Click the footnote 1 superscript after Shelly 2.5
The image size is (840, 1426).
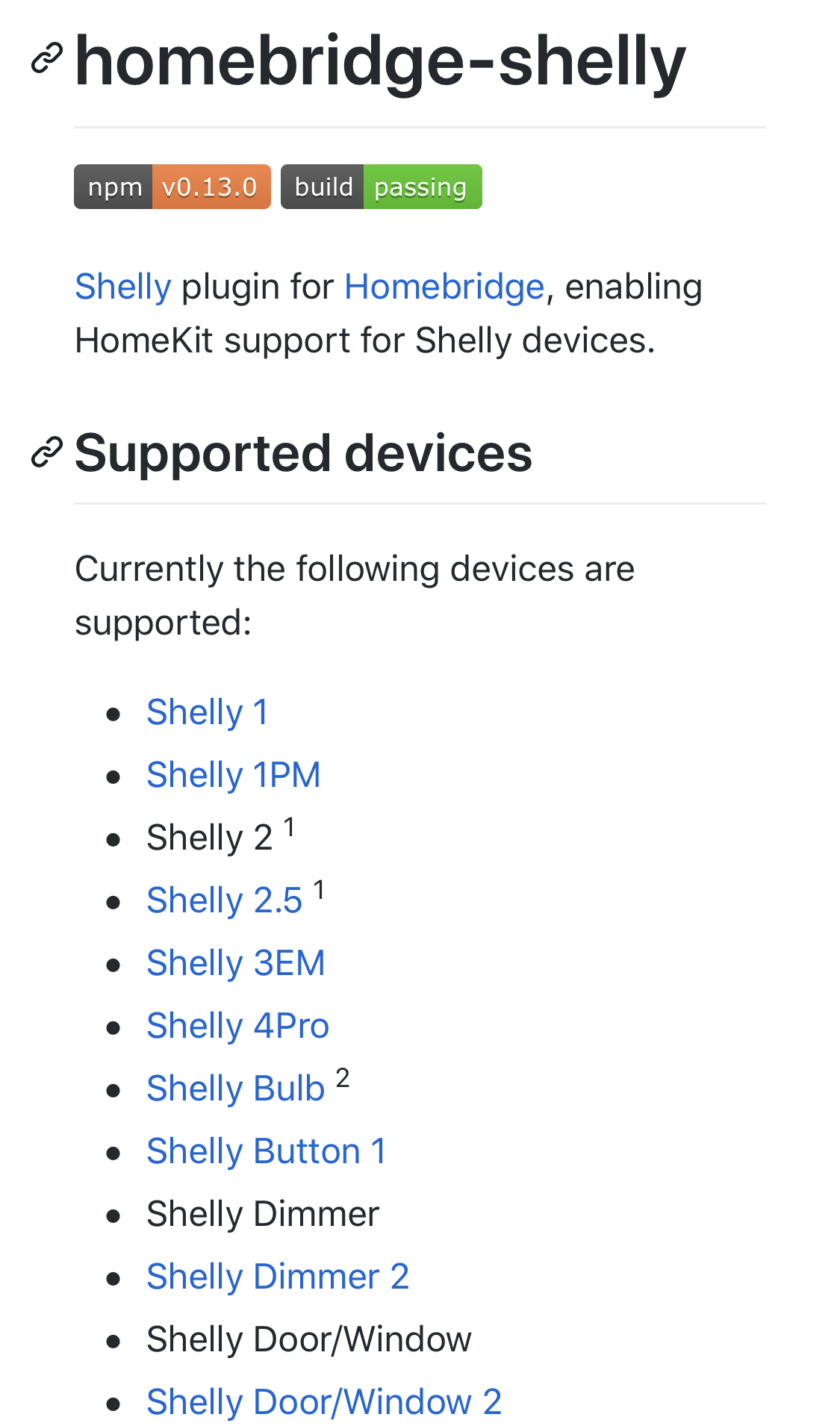point(319,890)
